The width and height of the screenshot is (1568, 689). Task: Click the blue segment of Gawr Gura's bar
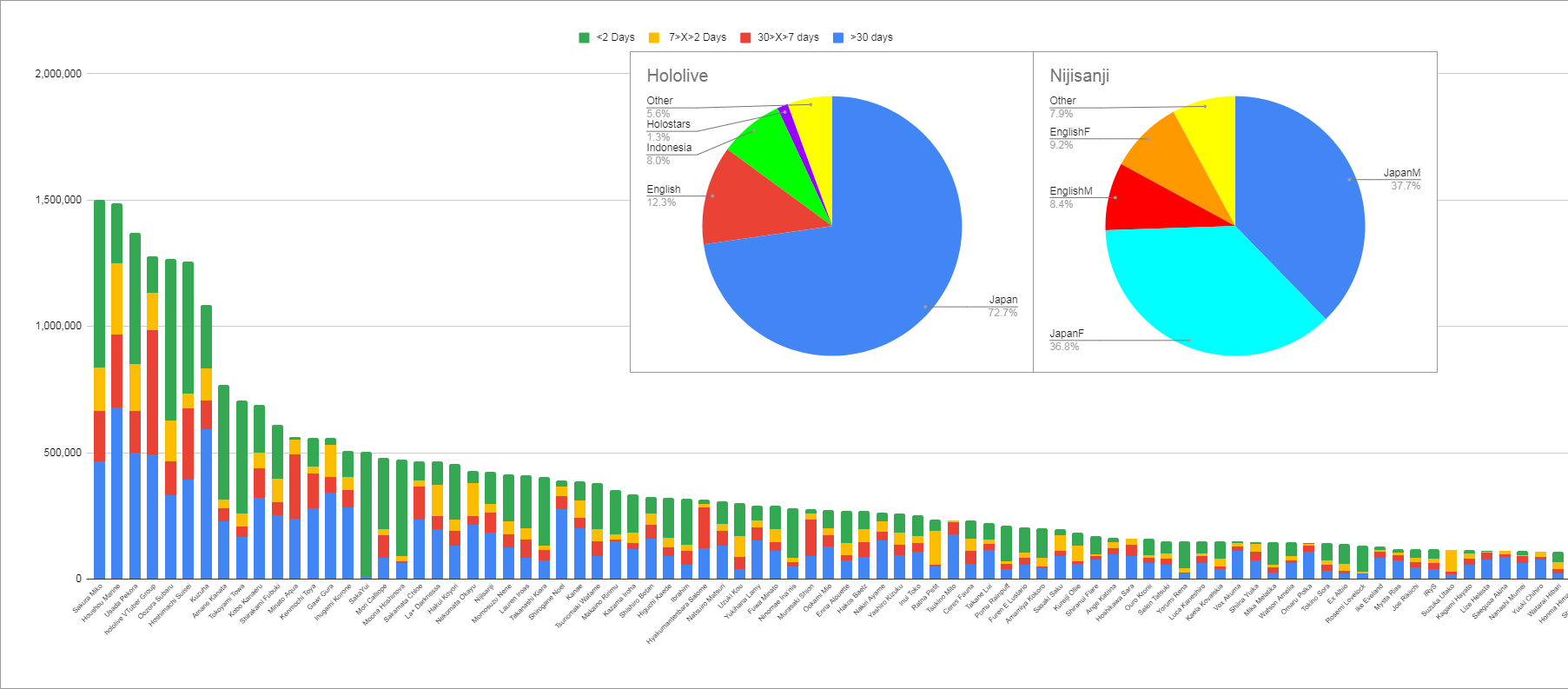[331, 536]
